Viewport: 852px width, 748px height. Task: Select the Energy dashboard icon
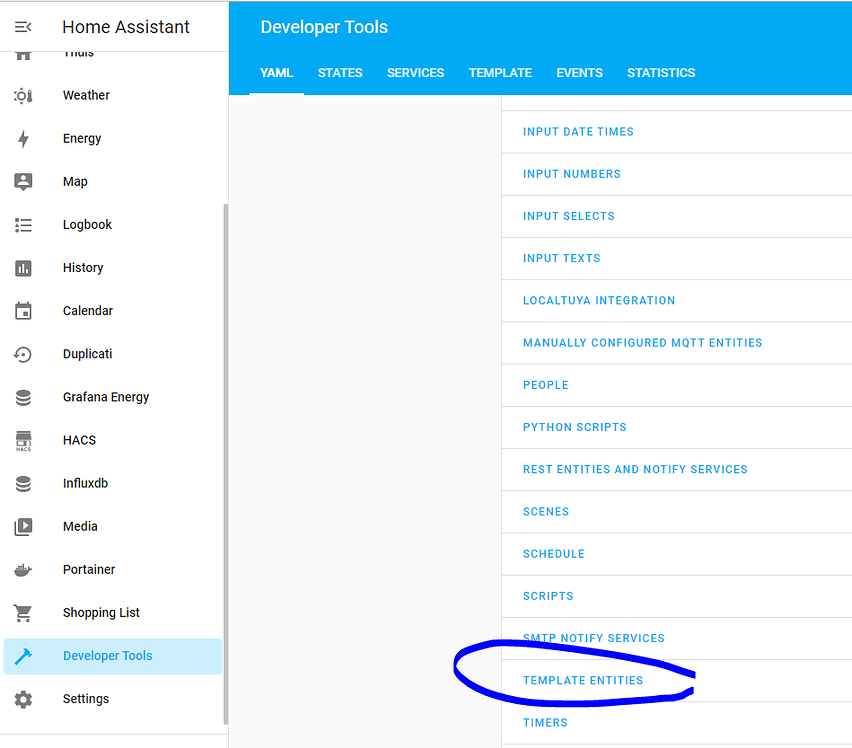[x=22, y=138]
